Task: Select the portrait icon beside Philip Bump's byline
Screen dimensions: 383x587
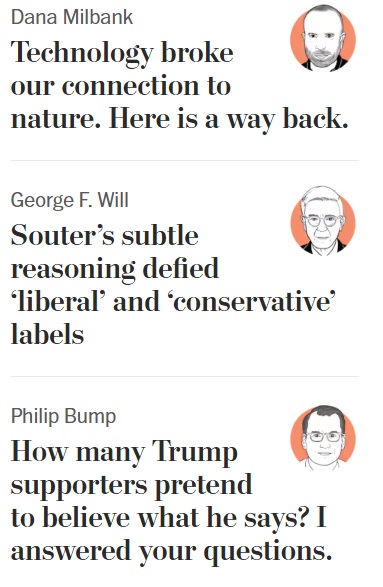Action: 323,437
